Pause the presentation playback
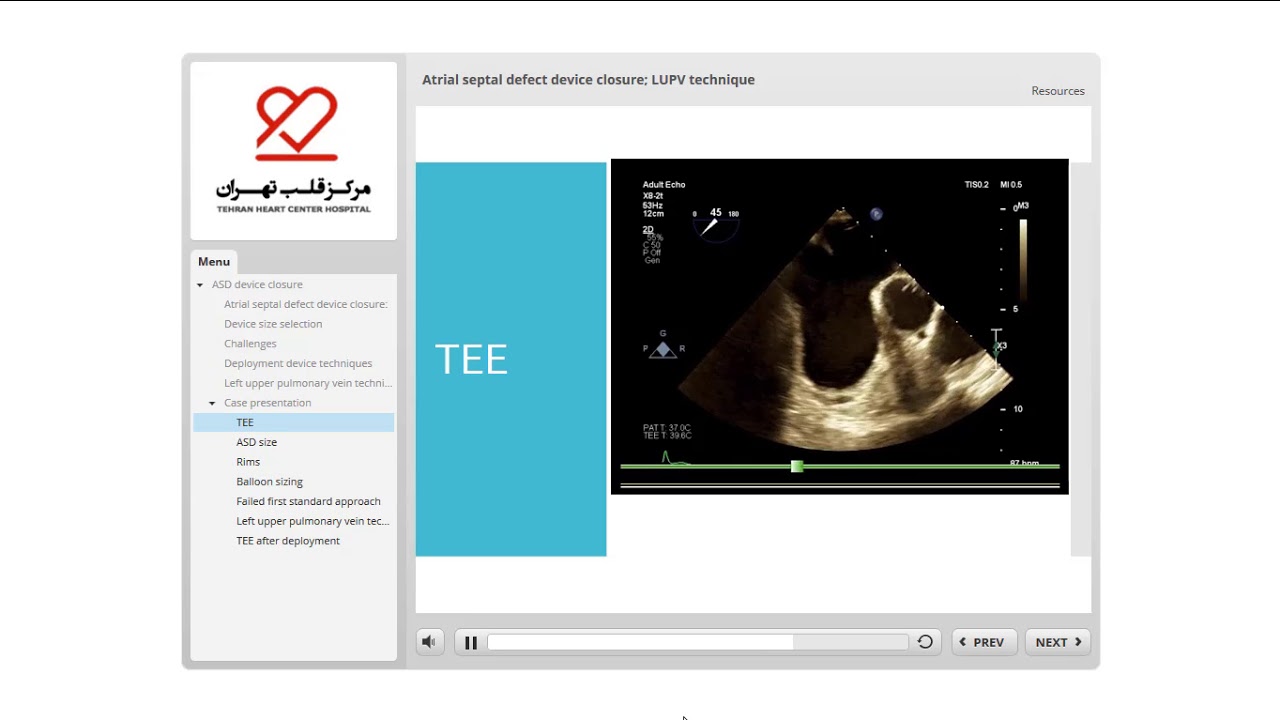This screenshot has width=1280, height=720. click(471, 642)
